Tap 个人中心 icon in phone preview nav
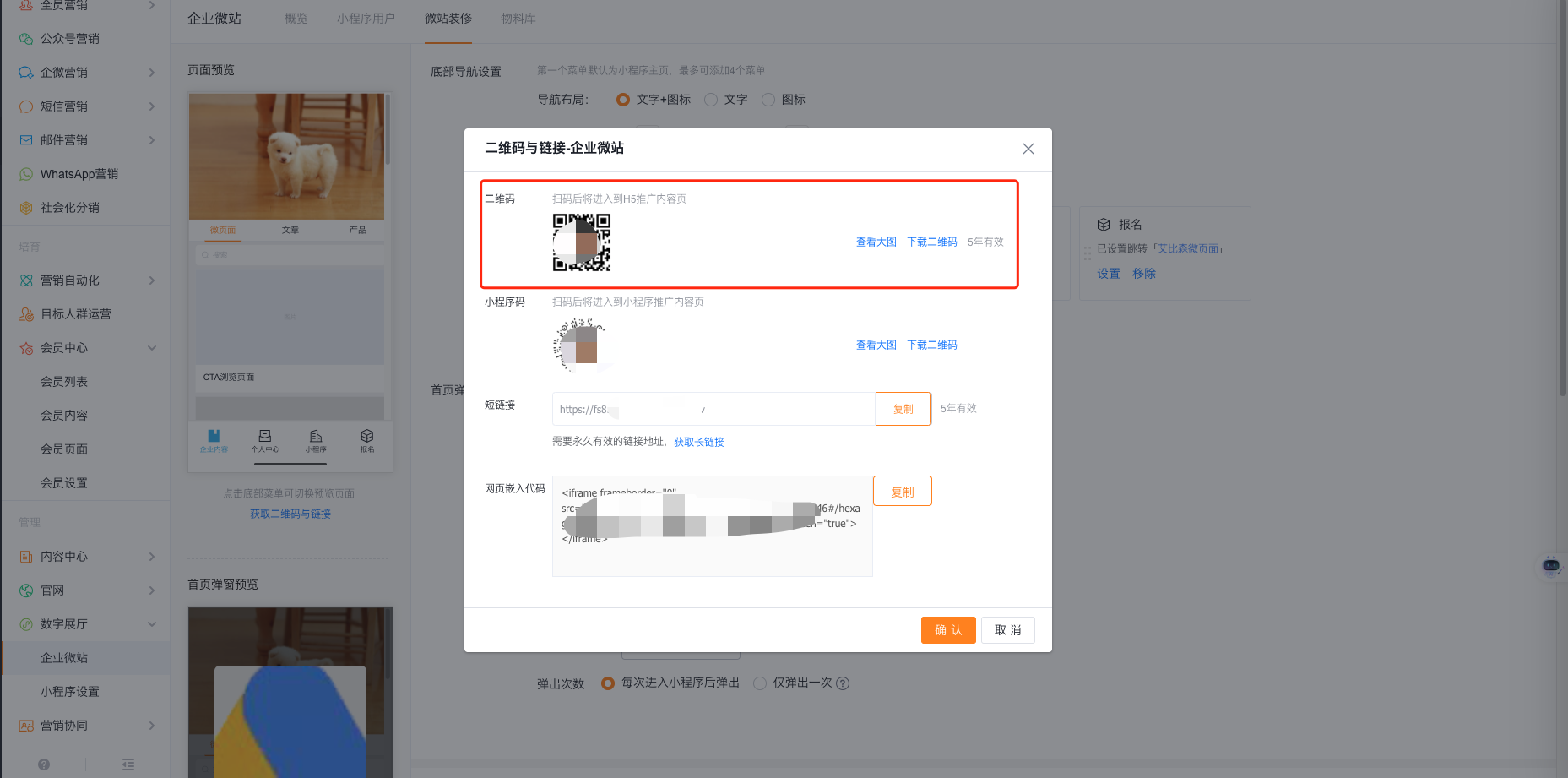Viewport: 1568px width, 778px height. click(x=265, y=436)
